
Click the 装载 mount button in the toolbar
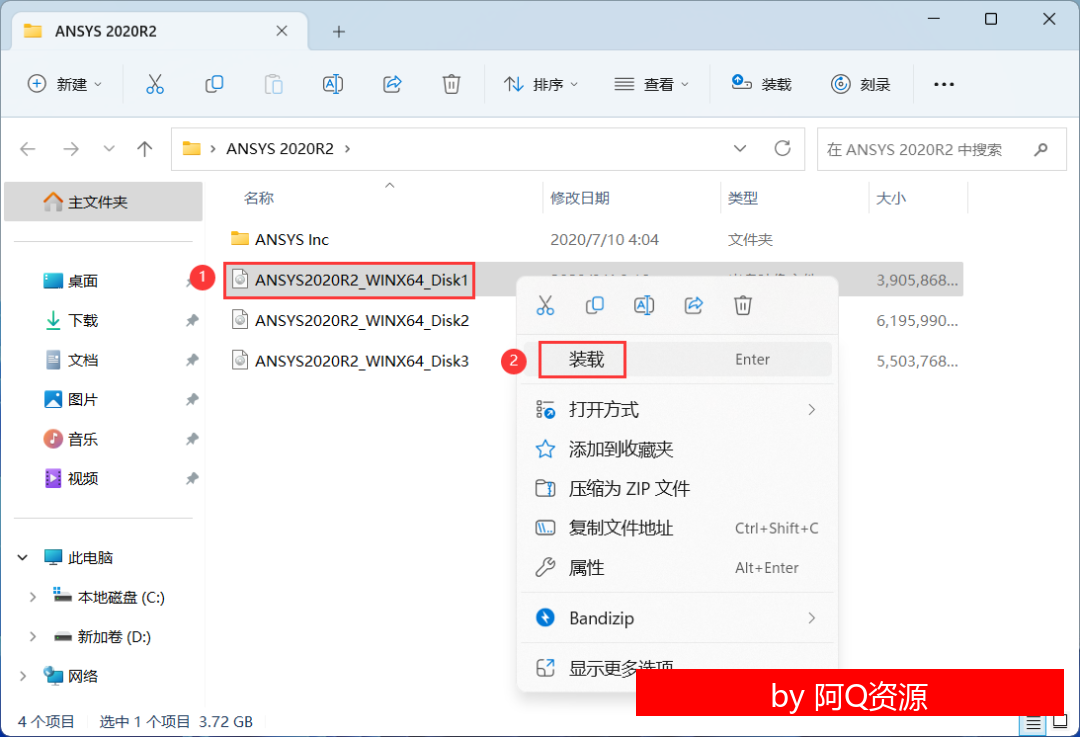pyautogui.click(x=761, y=84)
